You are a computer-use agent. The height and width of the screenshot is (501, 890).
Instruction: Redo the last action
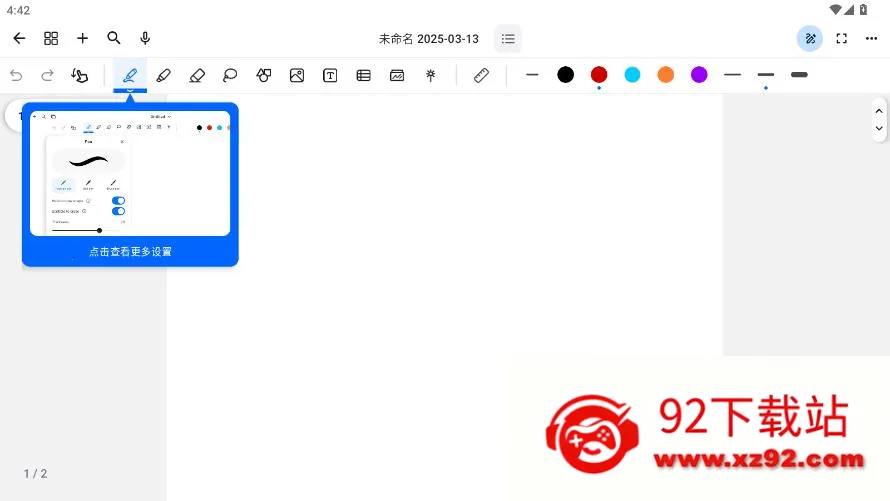(47, 75)
